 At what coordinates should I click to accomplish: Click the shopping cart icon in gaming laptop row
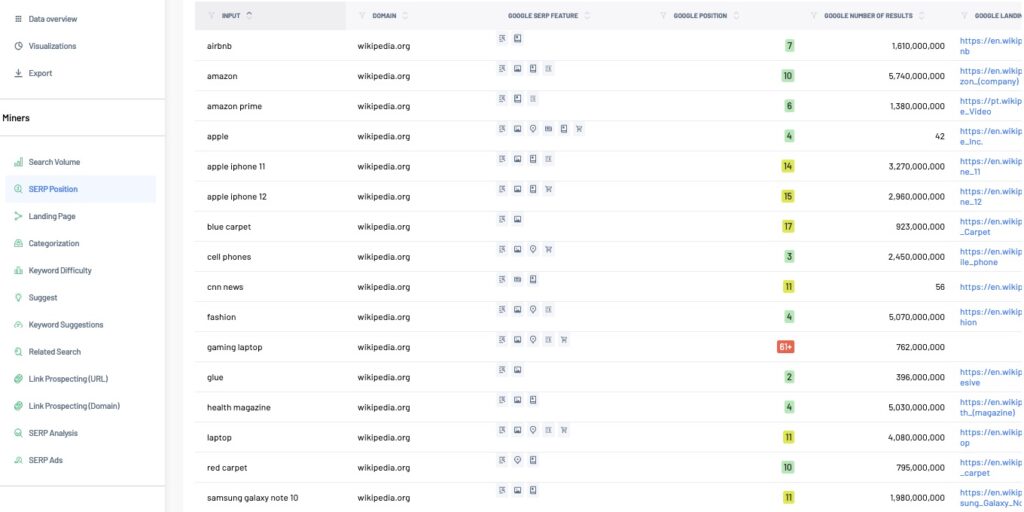tap(564, 340)
